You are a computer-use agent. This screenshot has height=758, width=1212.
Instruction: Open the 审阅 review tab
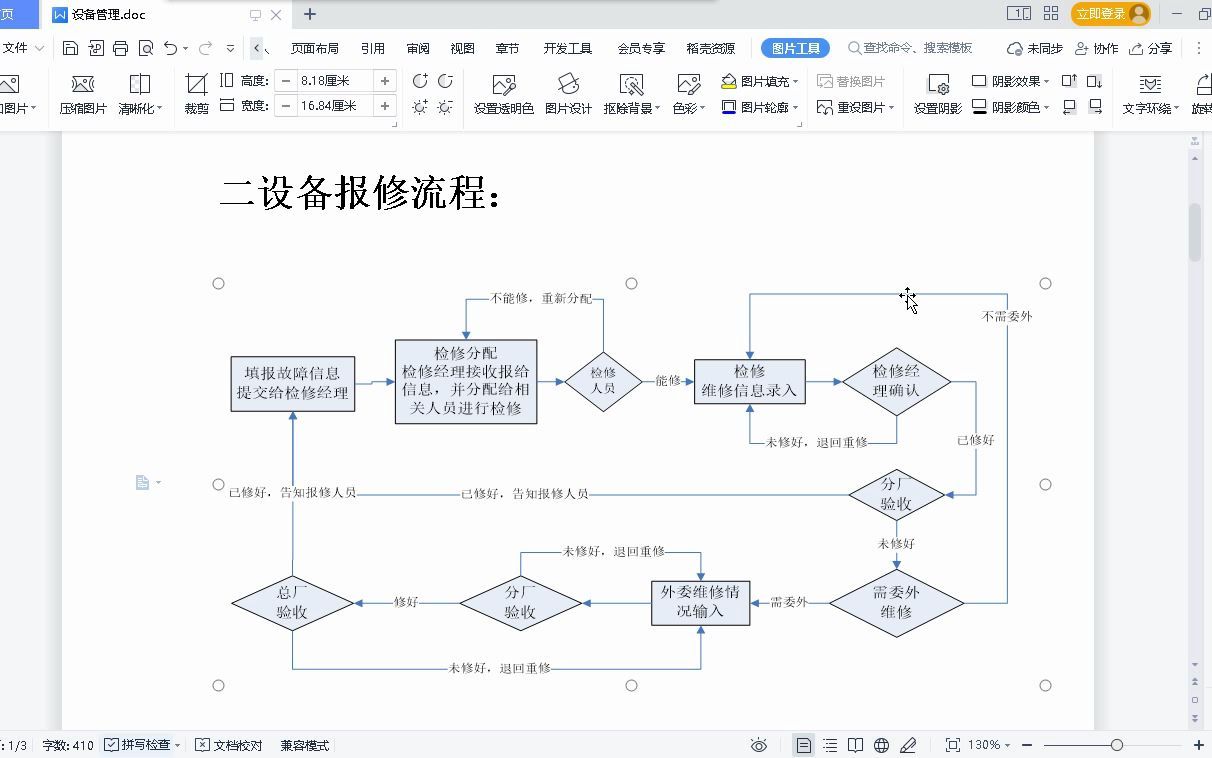coord(418,48)
